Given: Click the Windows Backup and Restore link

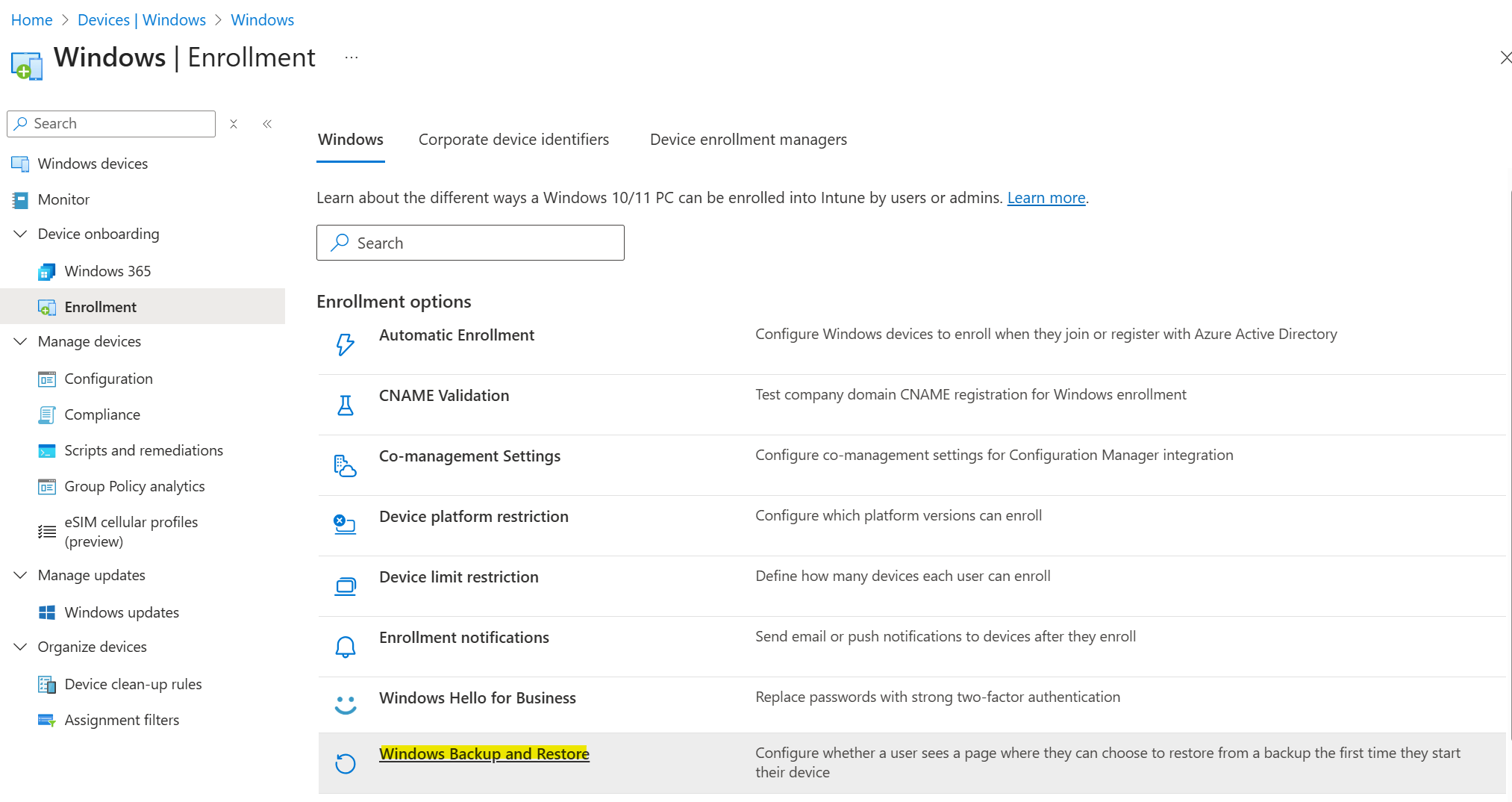Looking at the screenshot, I should (x=484, y=753).
